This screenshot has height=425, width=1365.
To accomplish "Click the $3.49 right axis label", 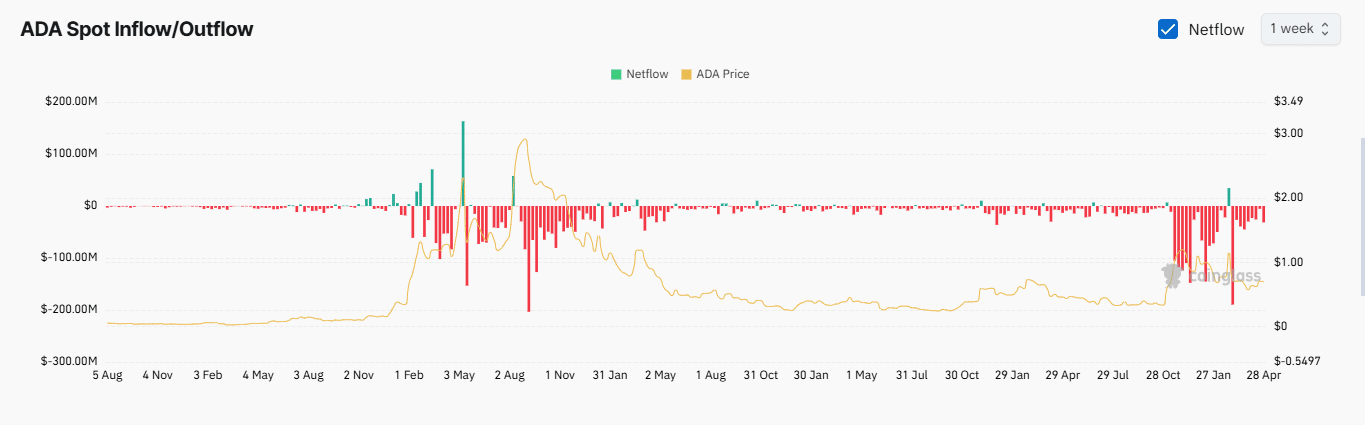I will point(1288,102).
